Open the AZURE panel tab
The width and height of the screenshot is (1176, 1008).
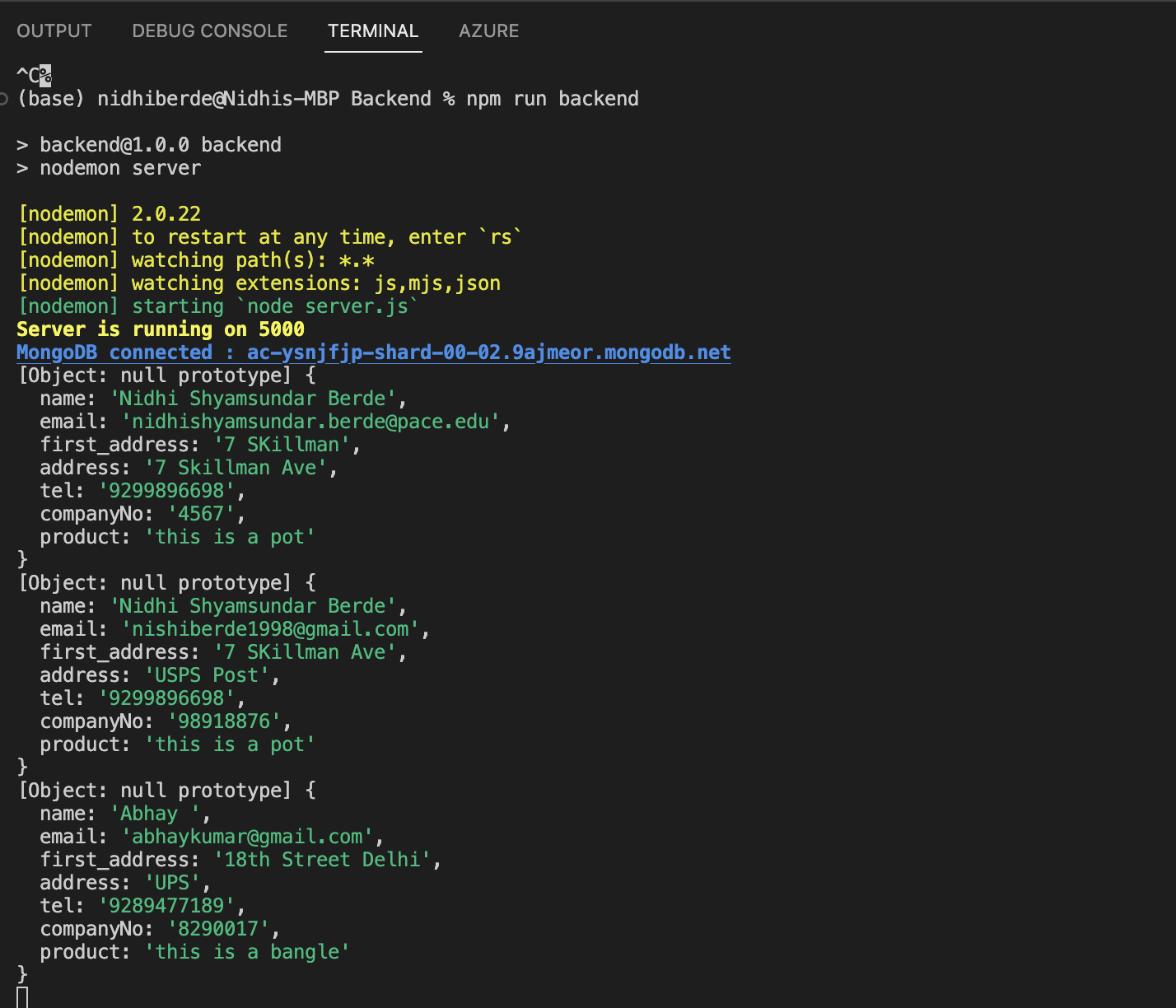coord(489,31)
